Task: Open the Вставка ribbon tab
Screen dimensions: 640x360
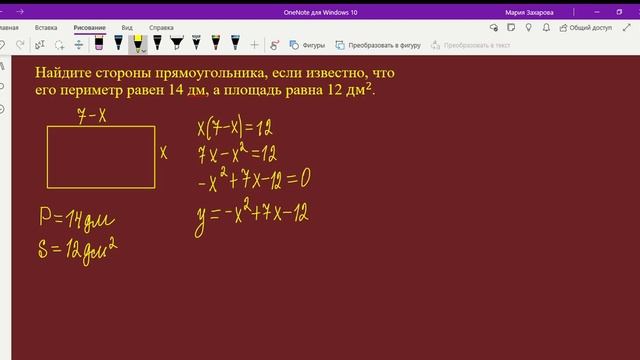Action: 46,28
